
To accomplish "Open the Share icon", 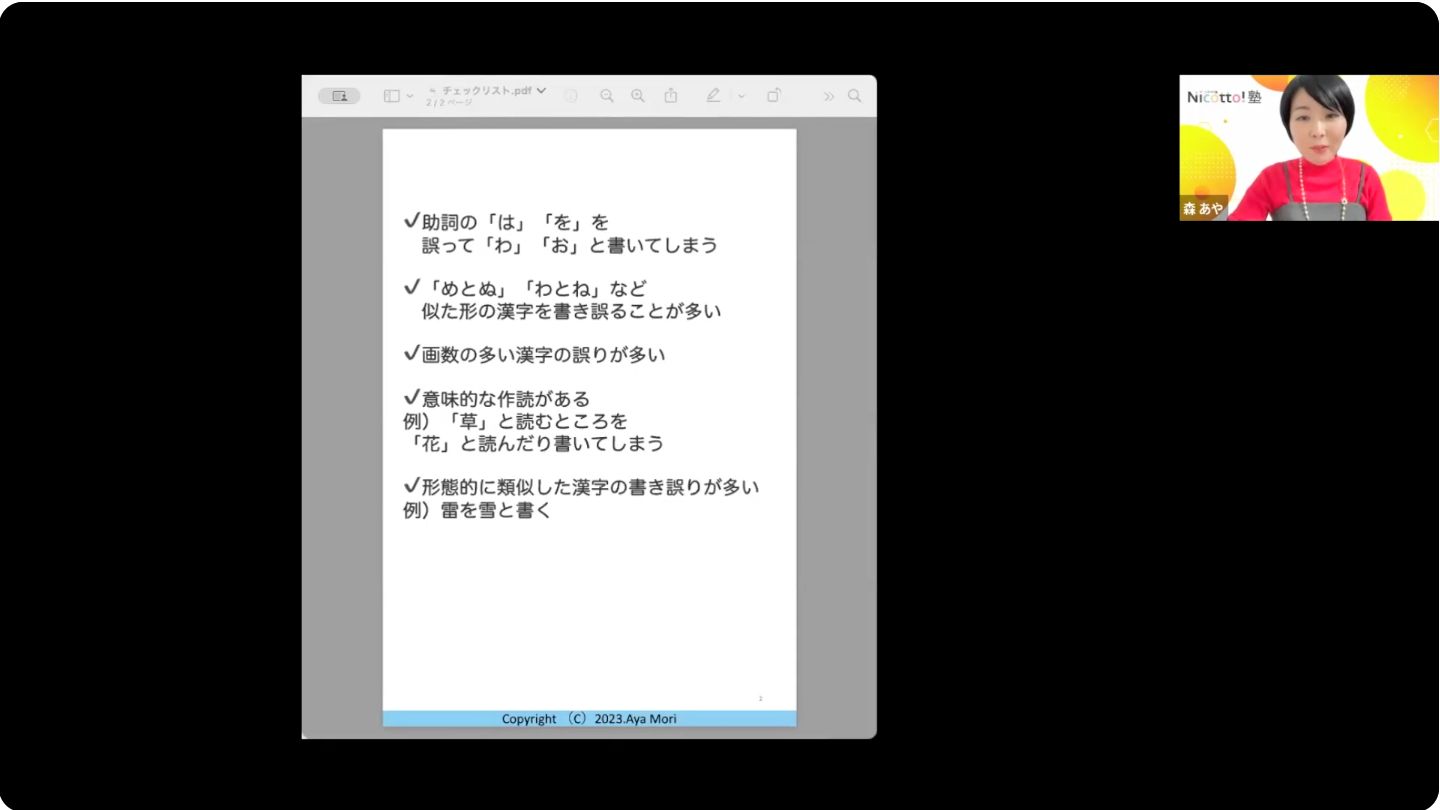I will point(671,95).
